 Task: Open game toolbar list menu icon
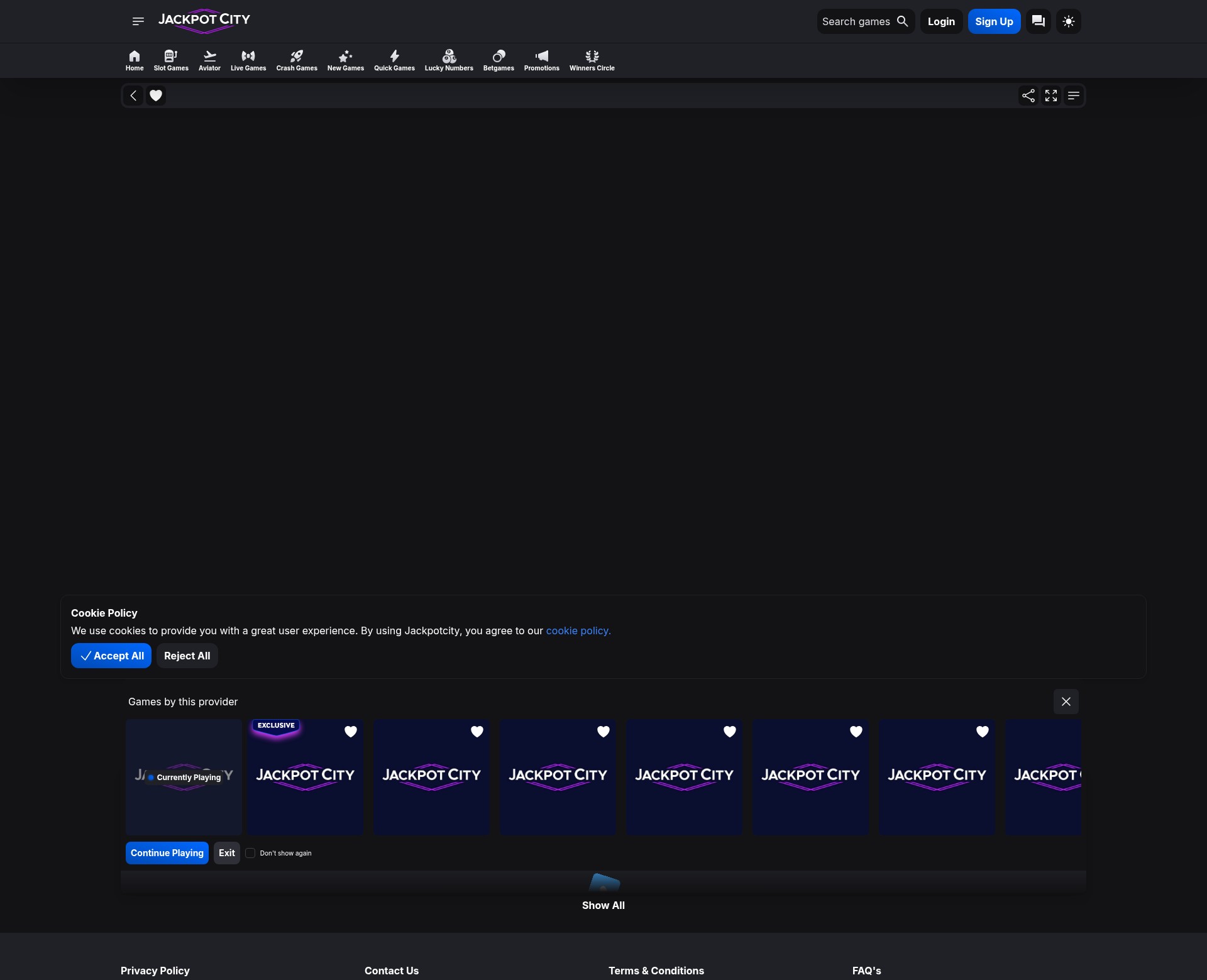coord(1074,96)
